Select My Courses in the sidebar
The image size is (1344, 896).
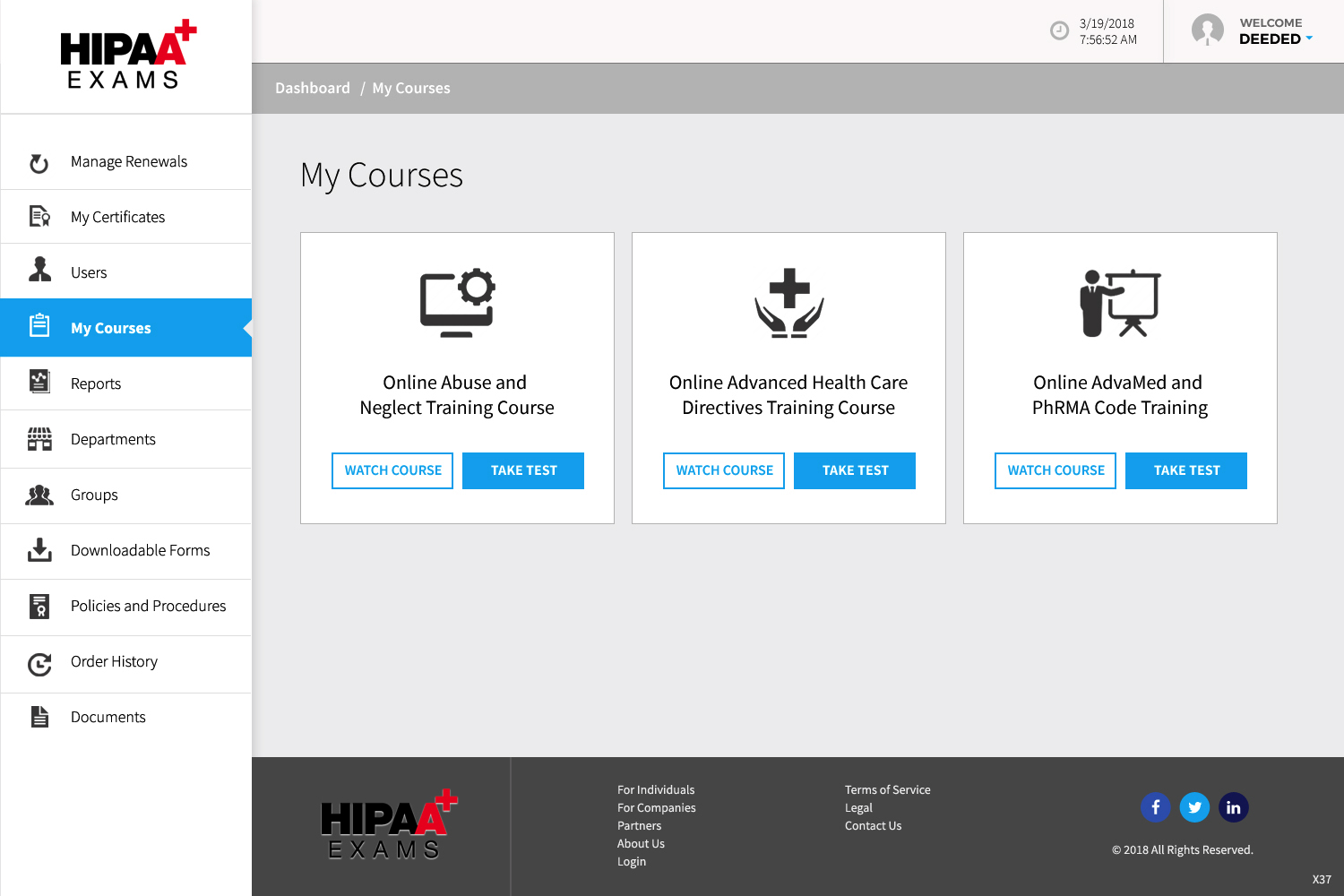(x=126, y=328)
